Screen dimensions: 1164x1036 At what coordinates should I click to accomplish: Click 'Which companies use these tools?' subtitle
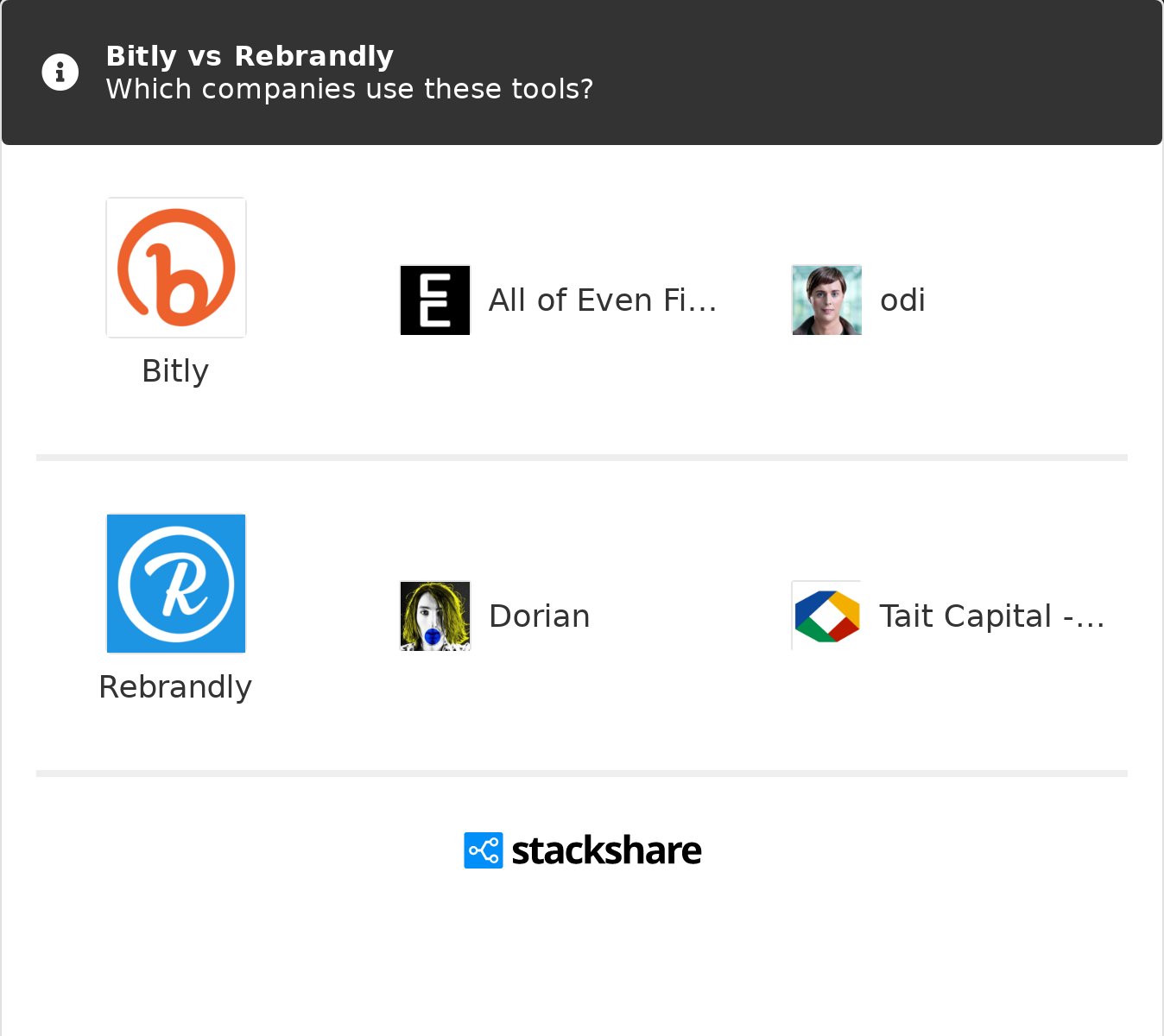[x=349, y=89]
